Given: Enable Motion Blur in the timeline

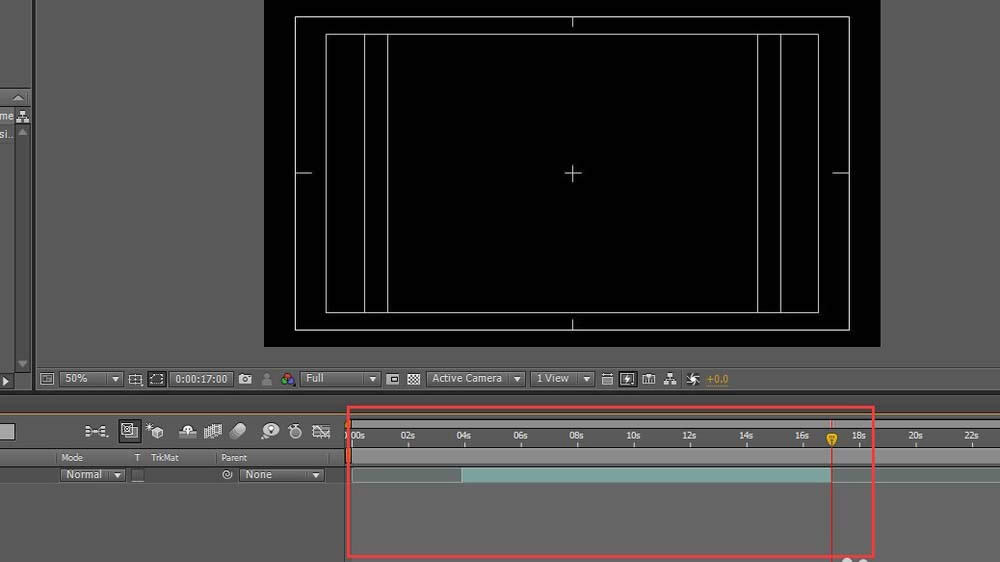Looking at the screenshot, I should [238, 432].
